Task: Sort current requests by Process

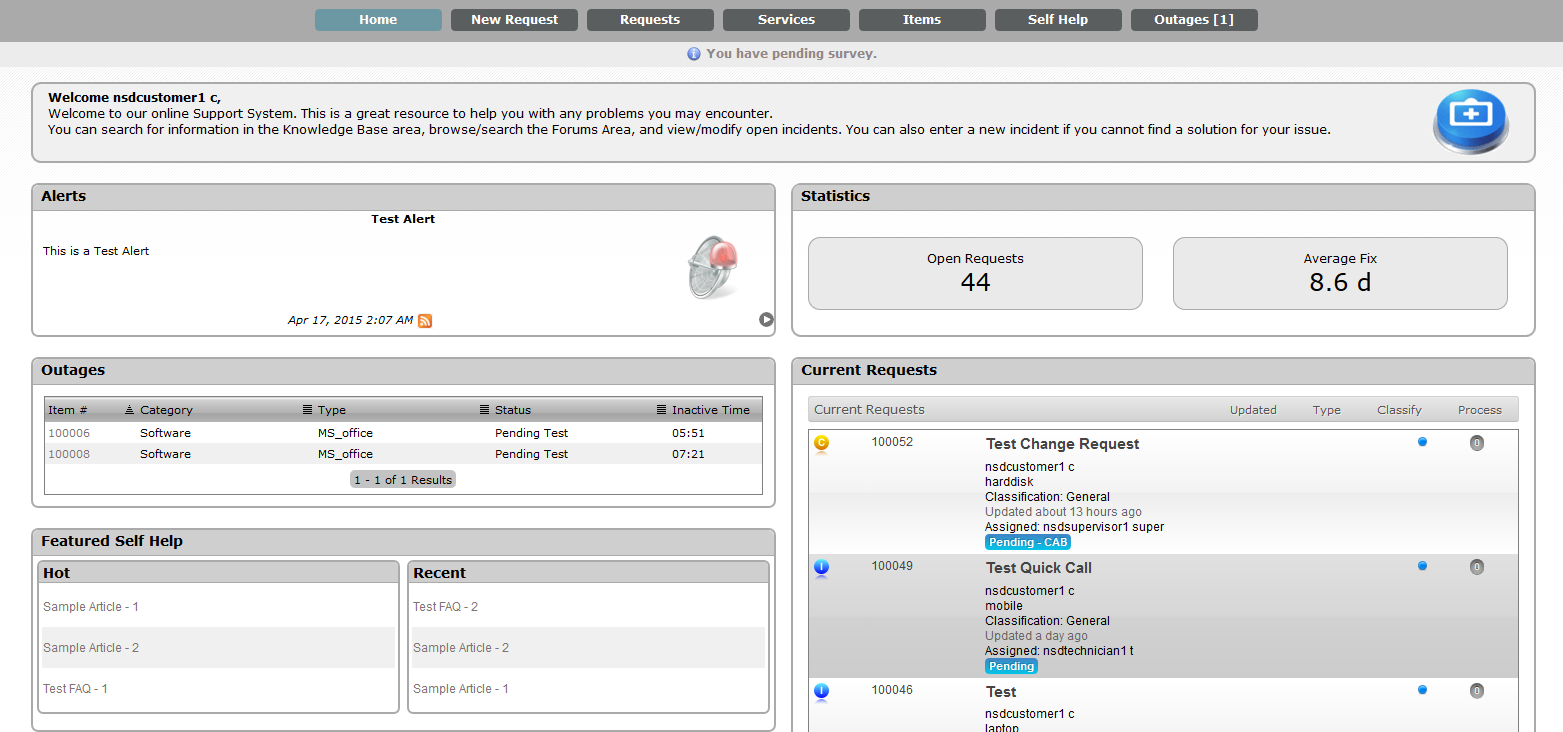Action: coord(1480,410)
